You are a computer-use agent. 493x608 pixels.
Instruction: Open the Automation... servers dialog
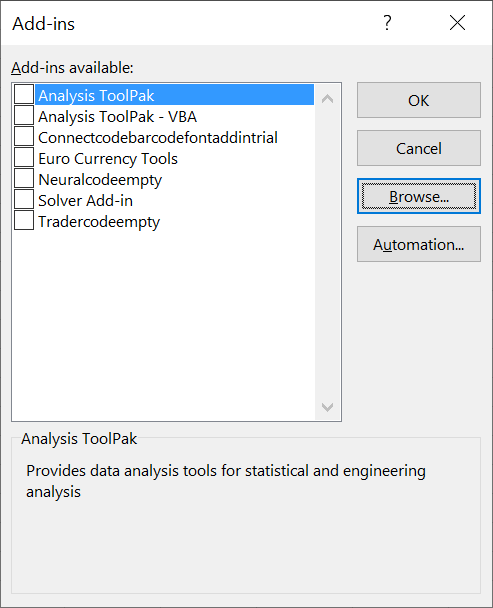pos(419,244)
